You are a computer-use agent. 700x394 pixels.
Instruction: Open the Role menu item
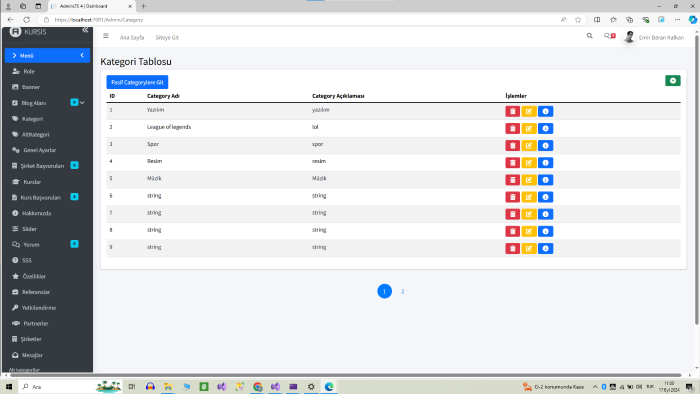pyautogui.click(x=47, y=71)
